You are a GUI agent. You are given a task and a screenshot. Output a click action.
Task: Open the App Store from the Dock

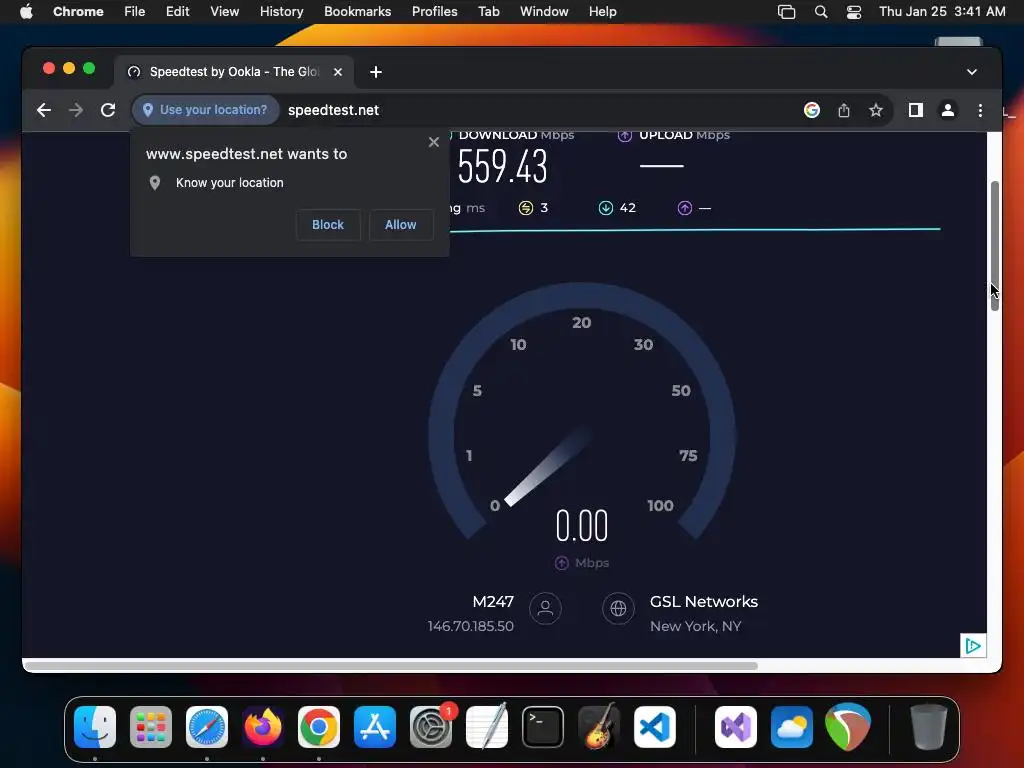point(375,727)
